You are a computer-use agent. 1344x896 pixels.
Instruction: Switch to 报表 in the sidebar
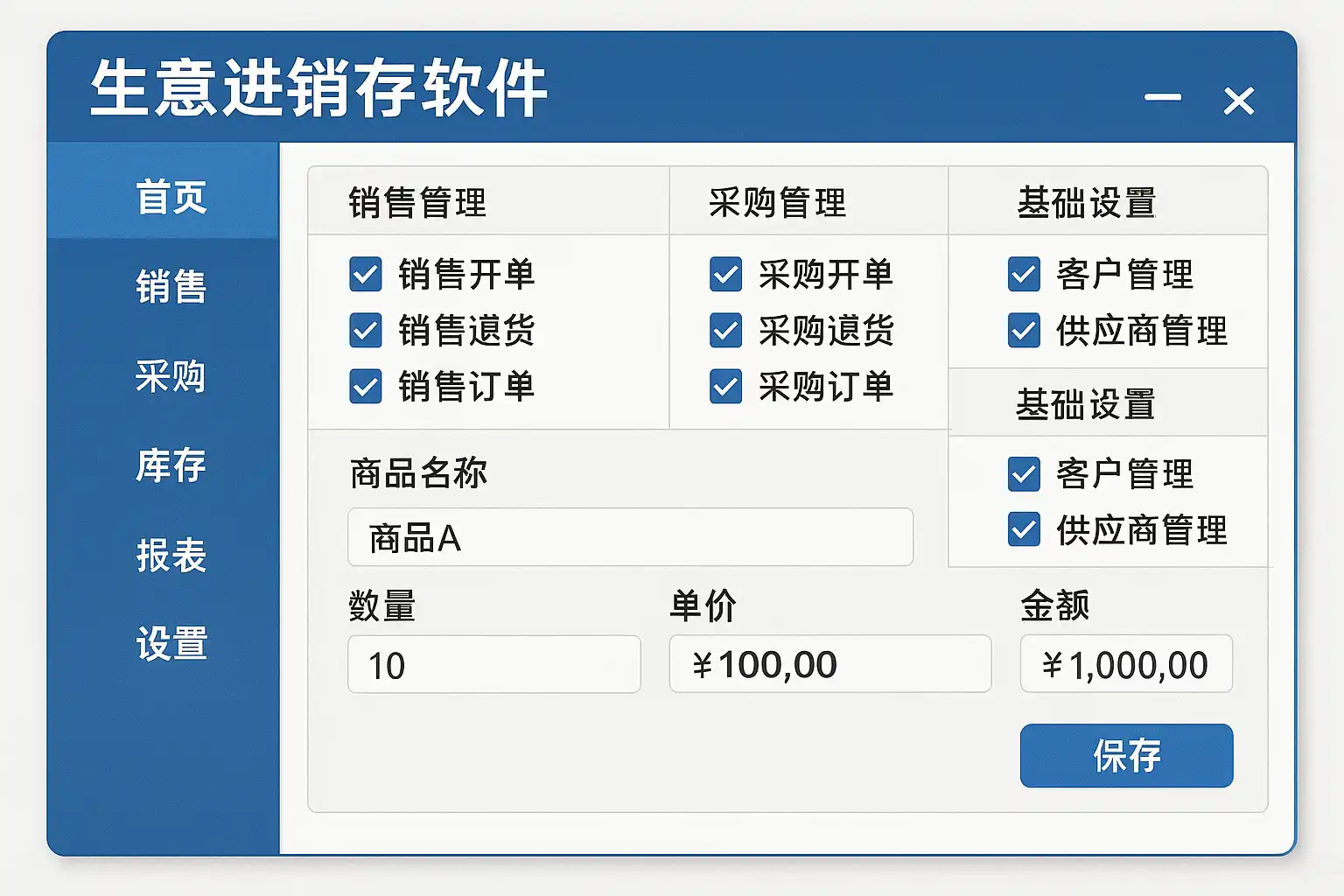tap(171, 556)
